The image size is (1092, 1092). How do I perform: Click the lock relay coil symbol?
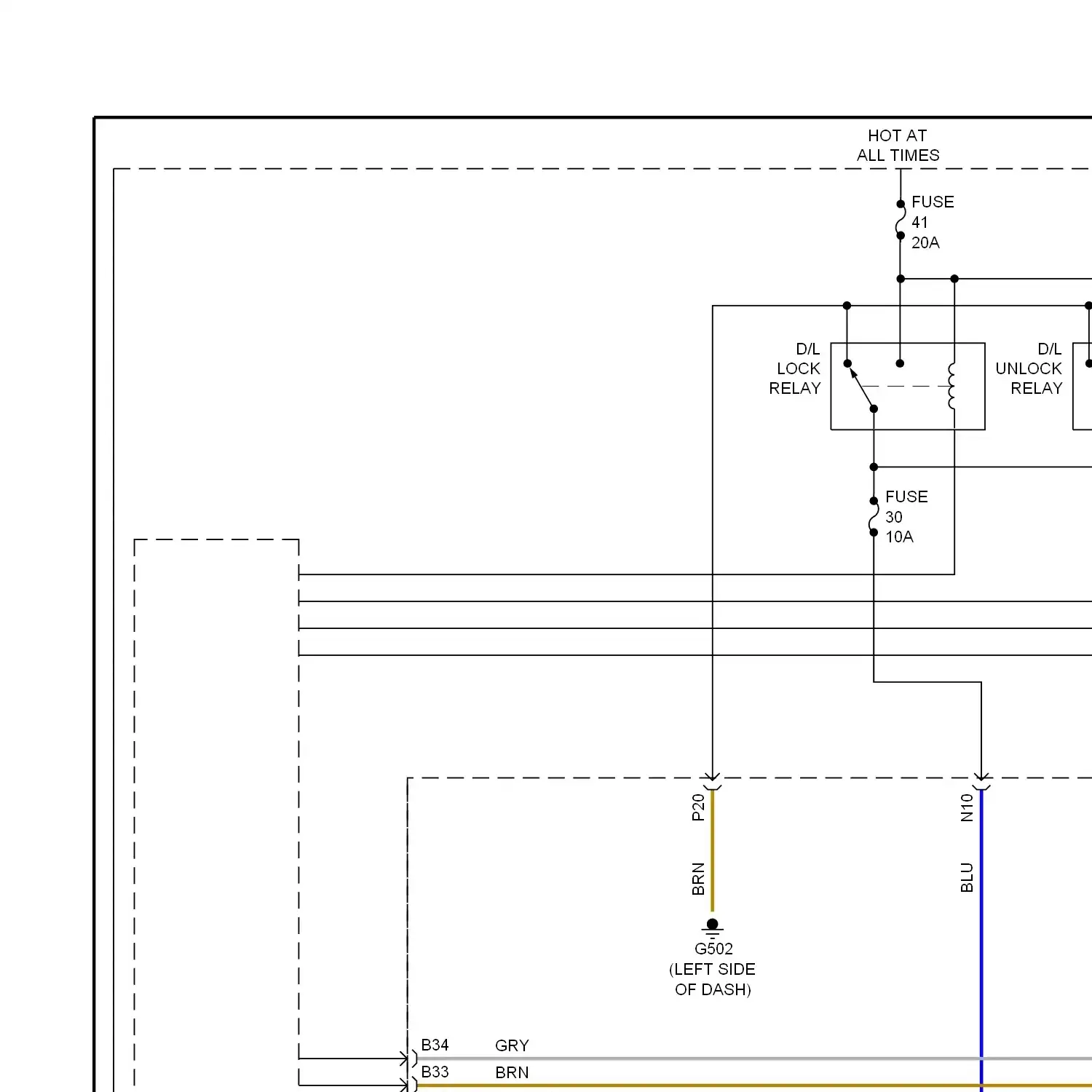click(x=952, y=387)
